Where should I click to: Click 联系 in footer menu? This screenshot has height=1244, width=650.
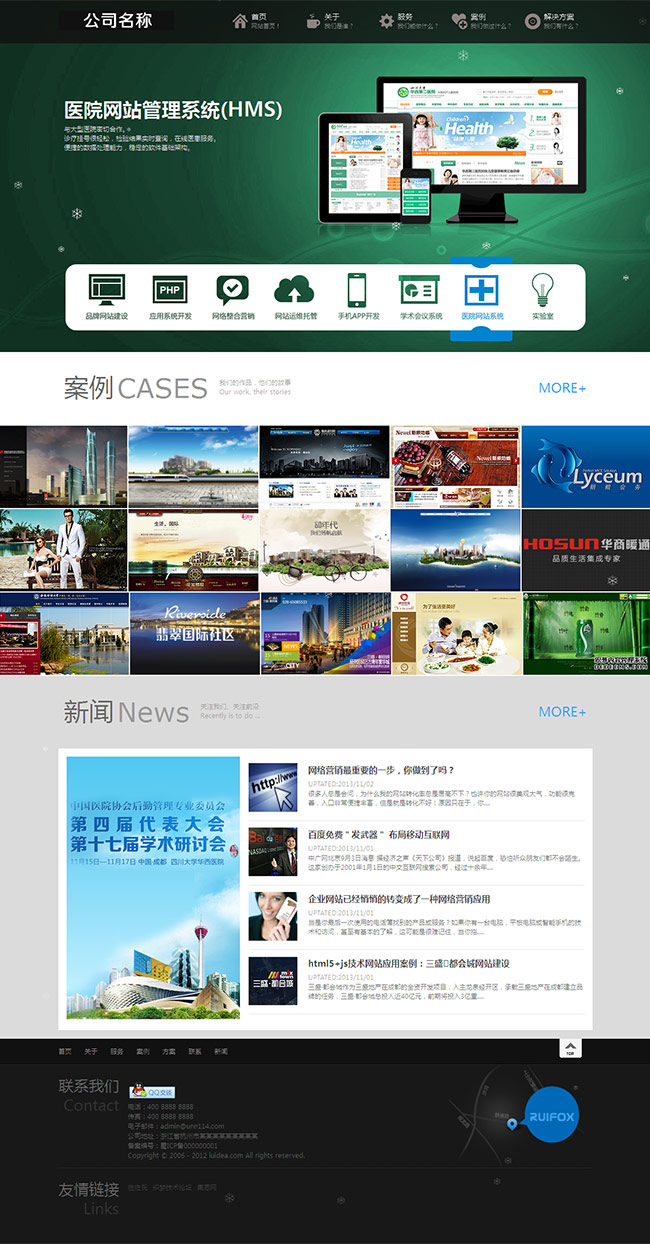[195, 1051]
